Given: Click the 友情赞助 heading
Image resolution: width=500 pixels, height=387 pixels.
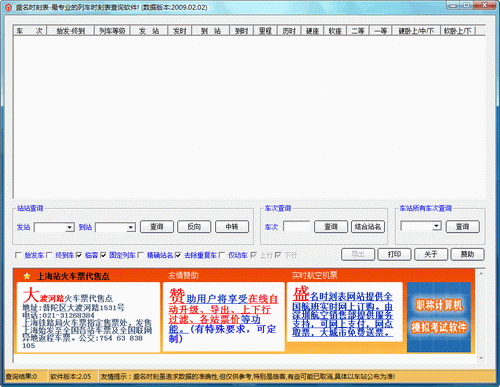Looking at the screenshot, I should click(x=183, y=275).
